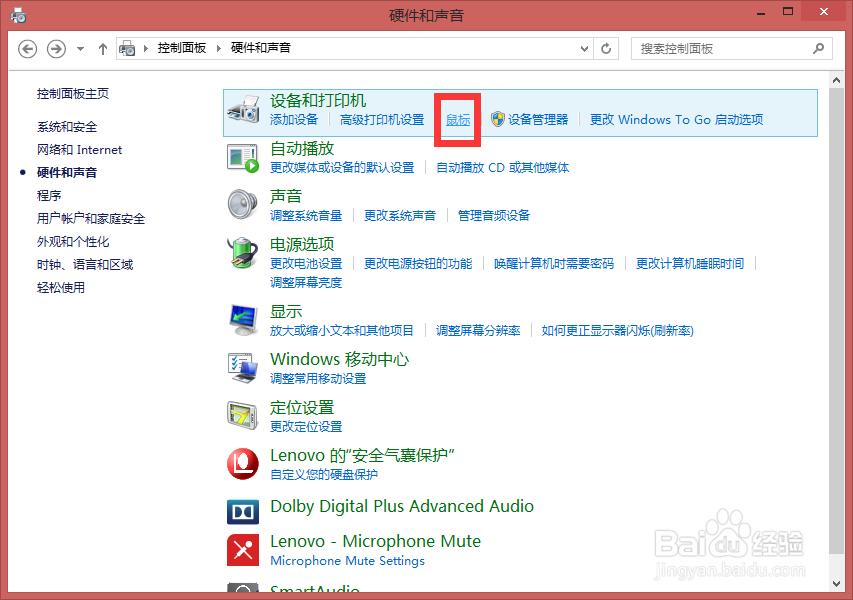Screen dimensions: 853x600
Task: Click the vertical scrollbar down arrow
Action: [x=836, y=584]
